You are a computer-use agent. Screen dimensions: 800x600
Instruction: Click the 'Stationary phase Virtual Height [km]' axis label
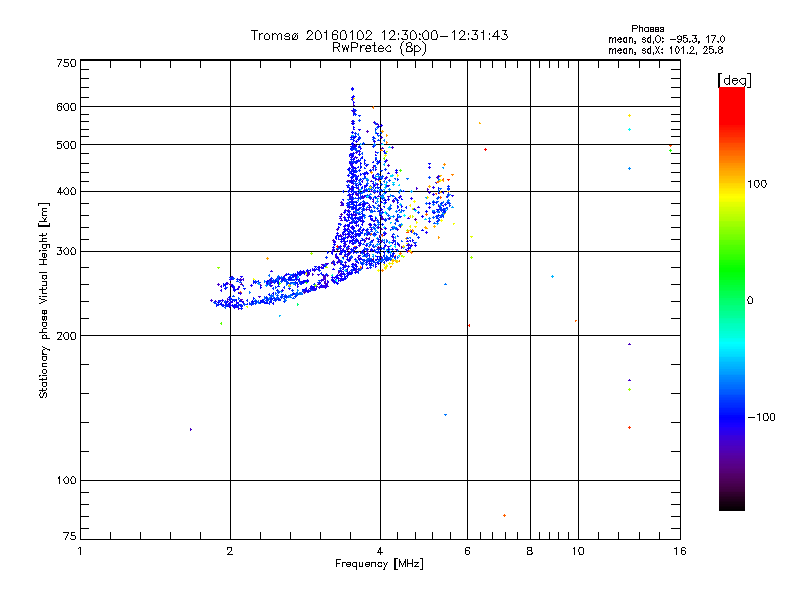pos(43,300)
